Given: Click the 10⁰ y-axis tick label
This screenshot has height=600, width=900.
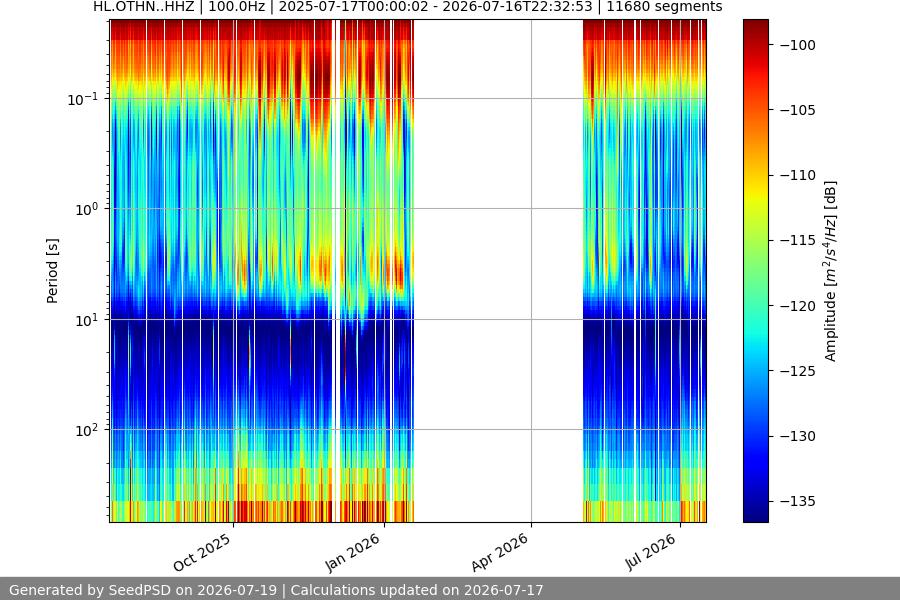Looking at the screenshot, I should click(x=86, y=210).
